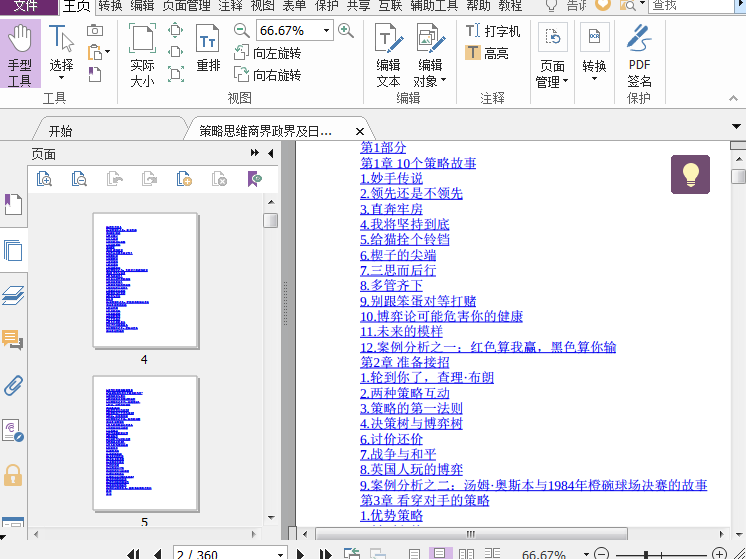Toggle single page view mode in status bar
746x559 pixels.
tap(414, 554)
